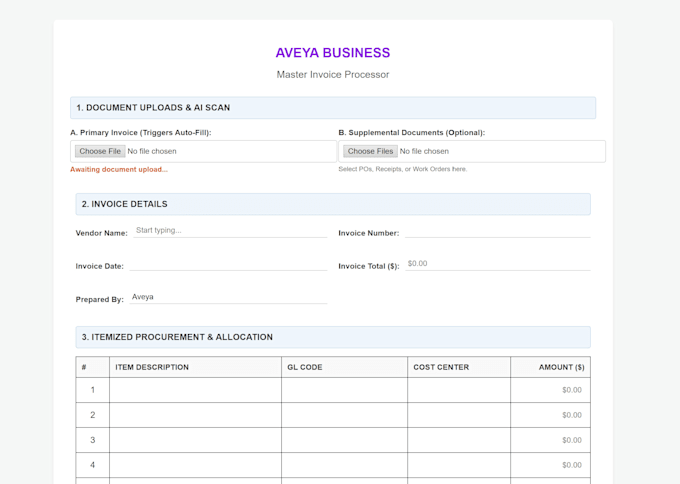
Task: Click the Master Invoice Processor subtitle
Action: coord(333,75)
